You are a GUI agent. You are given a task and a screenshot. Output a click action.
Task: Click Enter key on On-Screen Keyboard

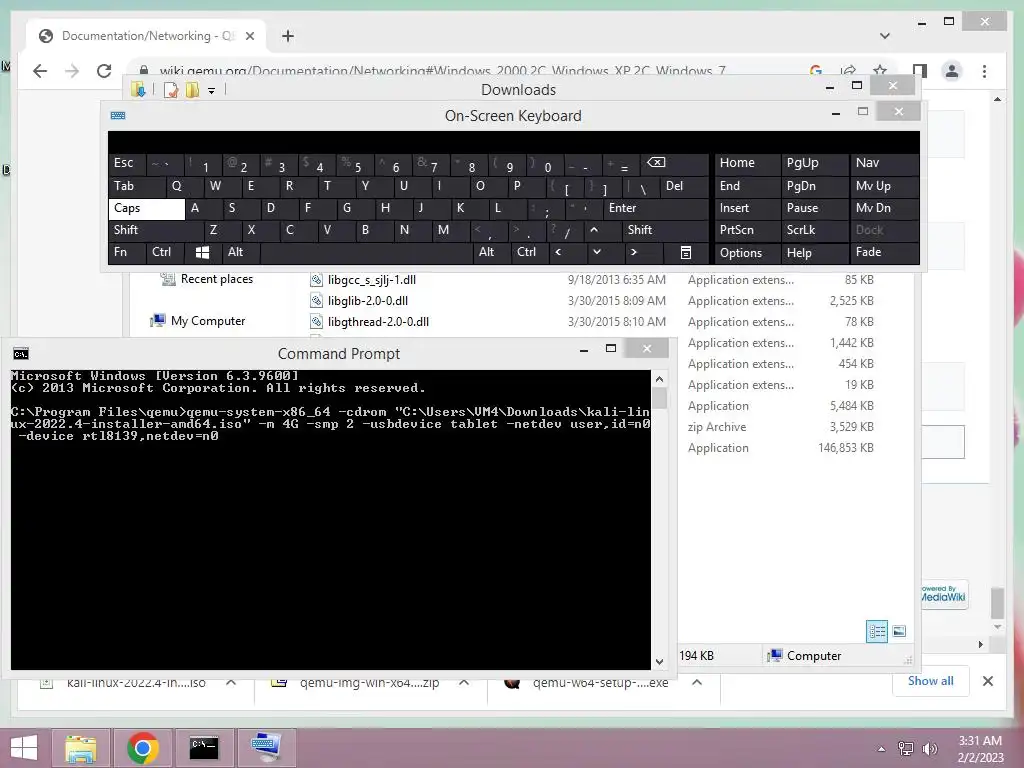(x=656, y=208)
